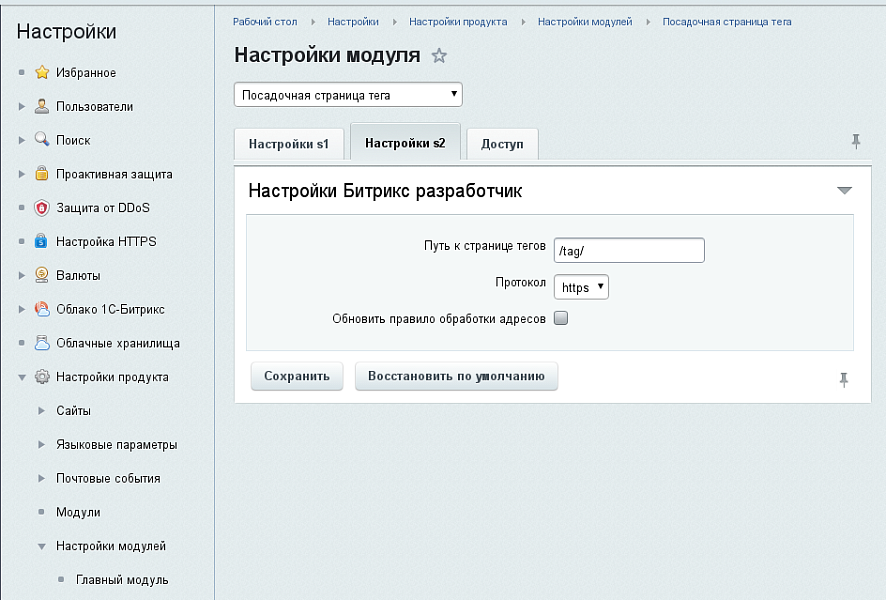Collapse the Настройки Битрикс разработчик section

coord(845,189)
